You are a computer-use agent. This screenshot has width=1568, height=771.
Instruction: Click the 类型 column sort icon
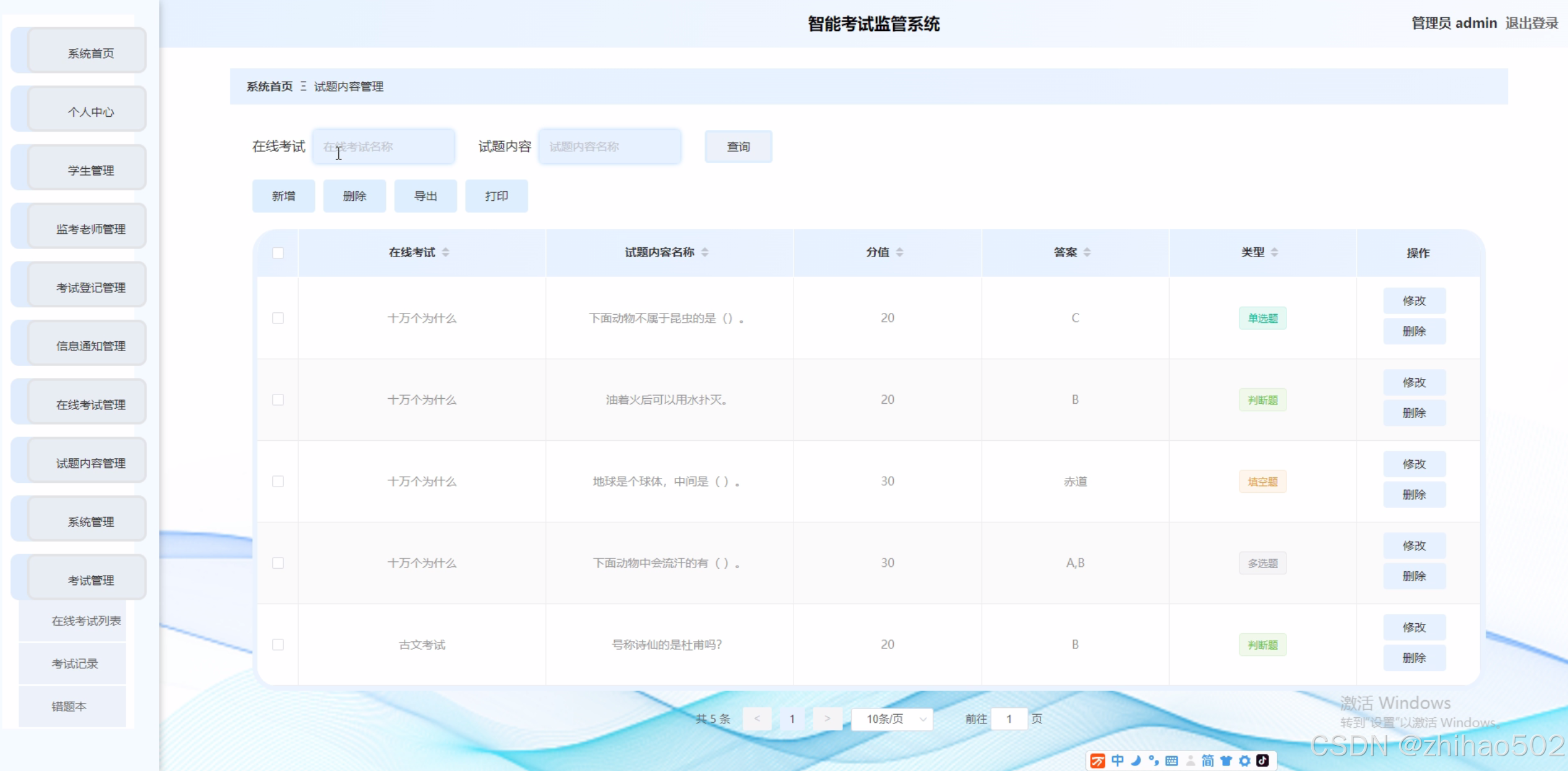click(1274, 252)
